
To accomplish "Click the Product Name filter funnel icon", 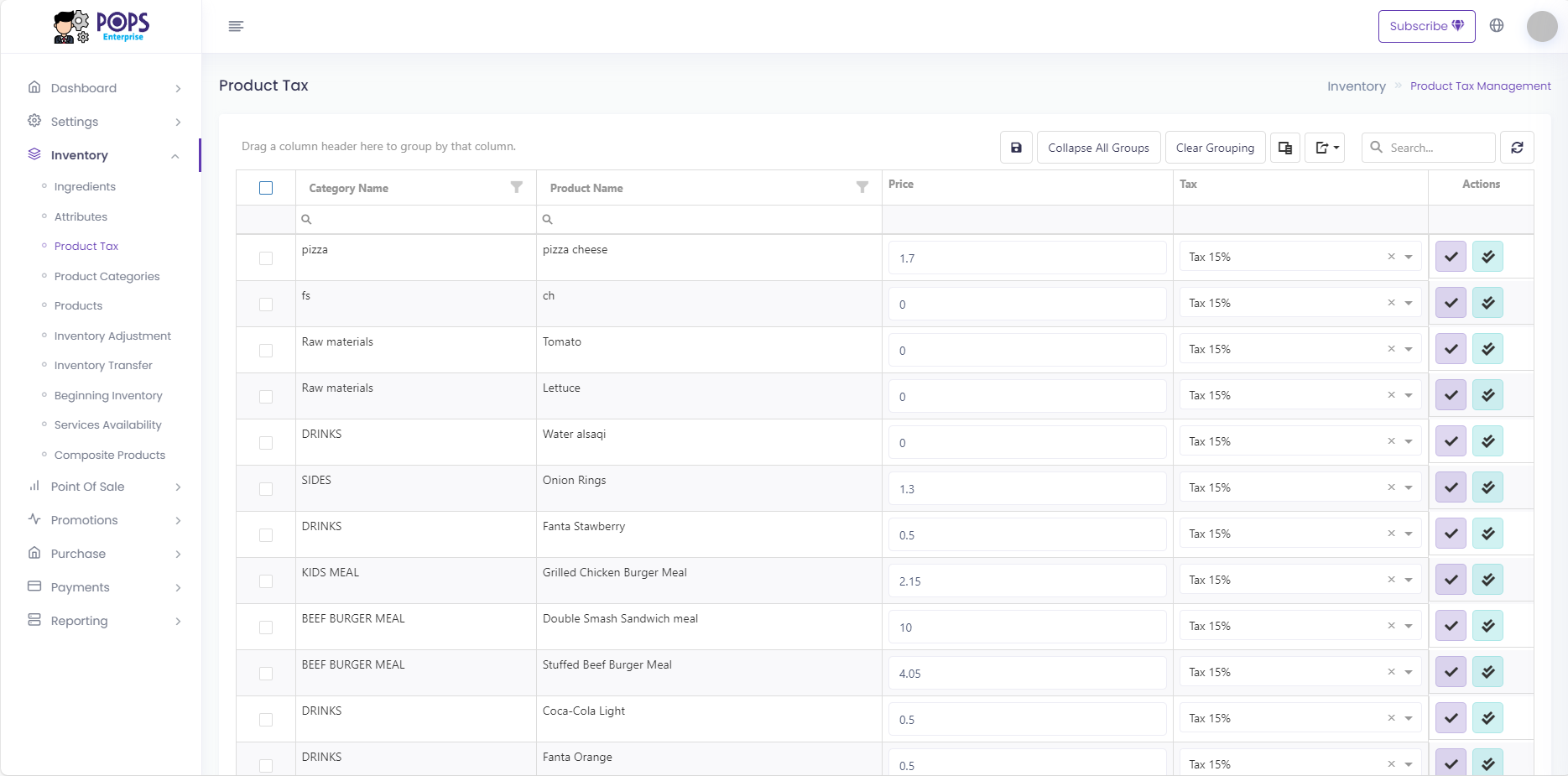I will pyautogui.click(x=862, y=187).
